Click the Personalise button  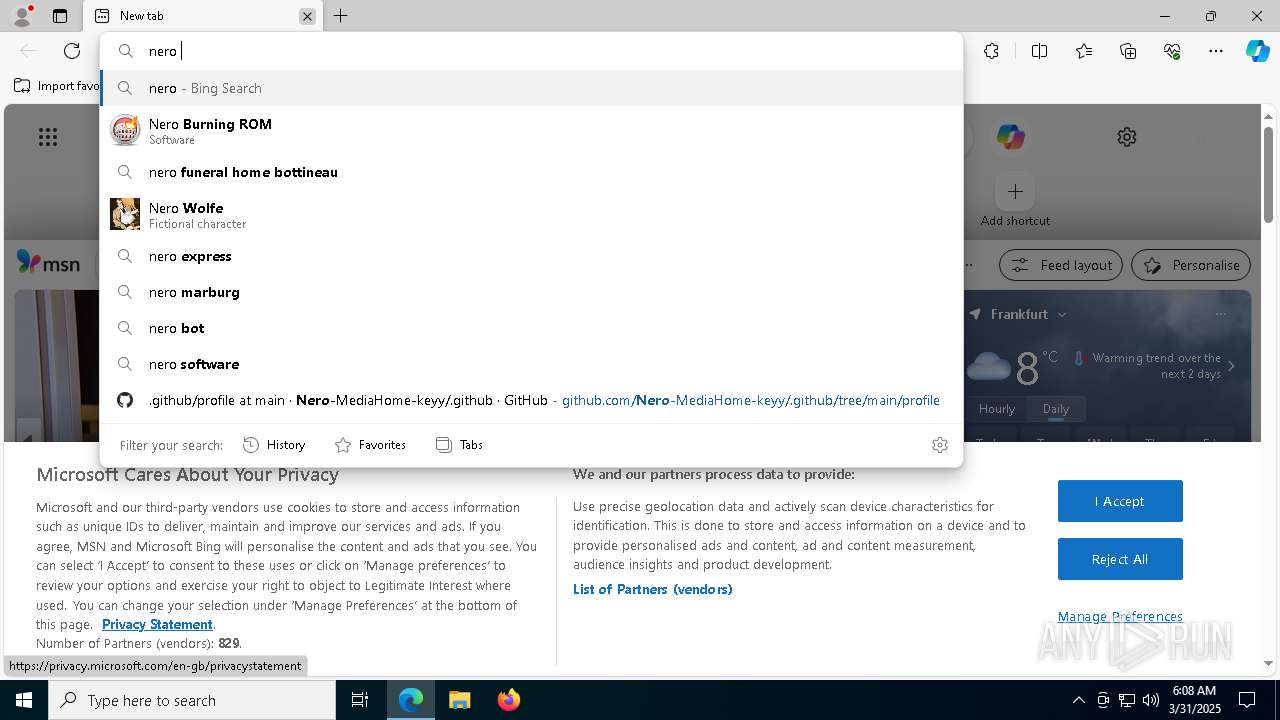coord(1191,265)
